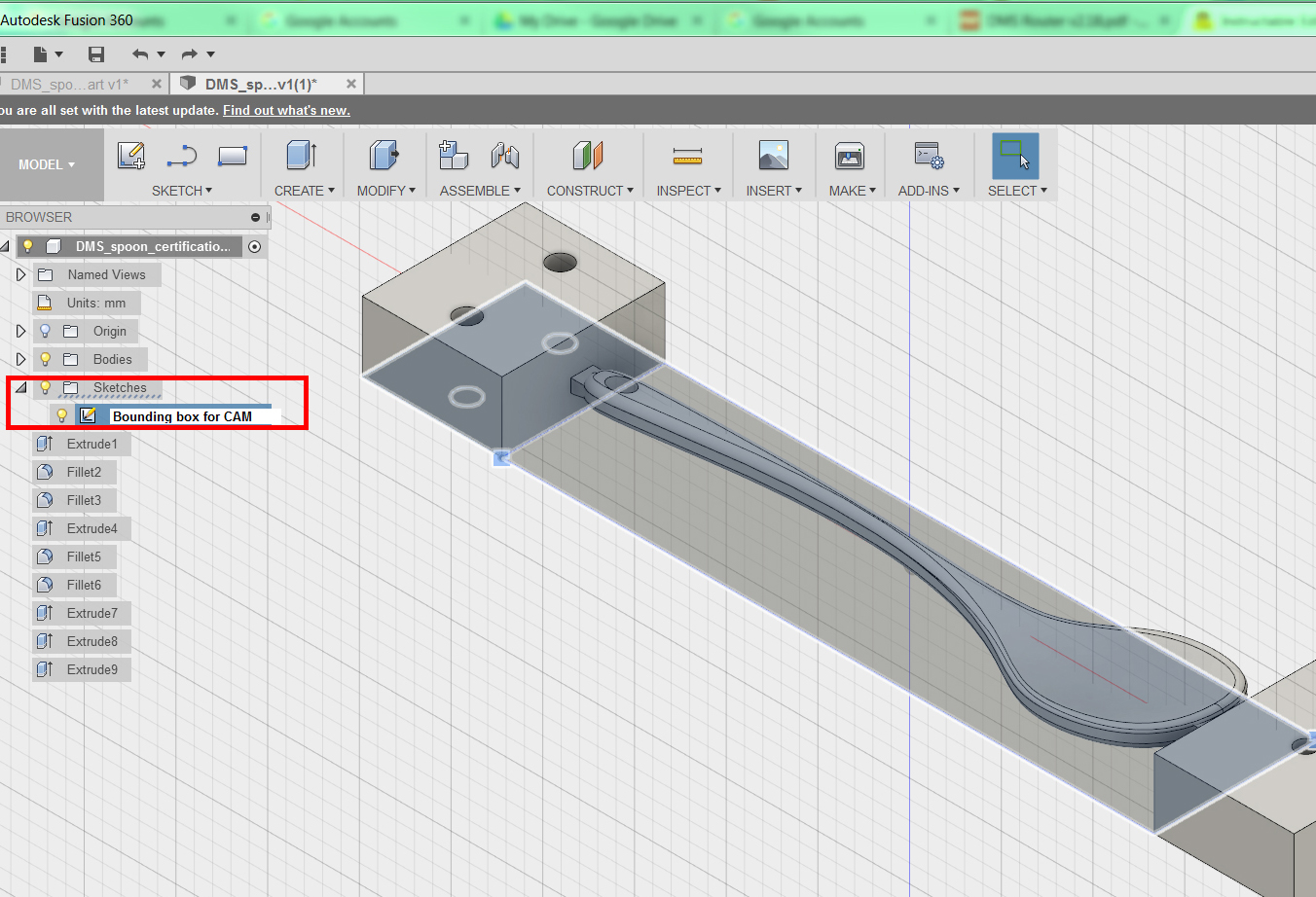Click the Press Pull icon above MODIFY
The image size is (1316, 897).
[384, 156]
